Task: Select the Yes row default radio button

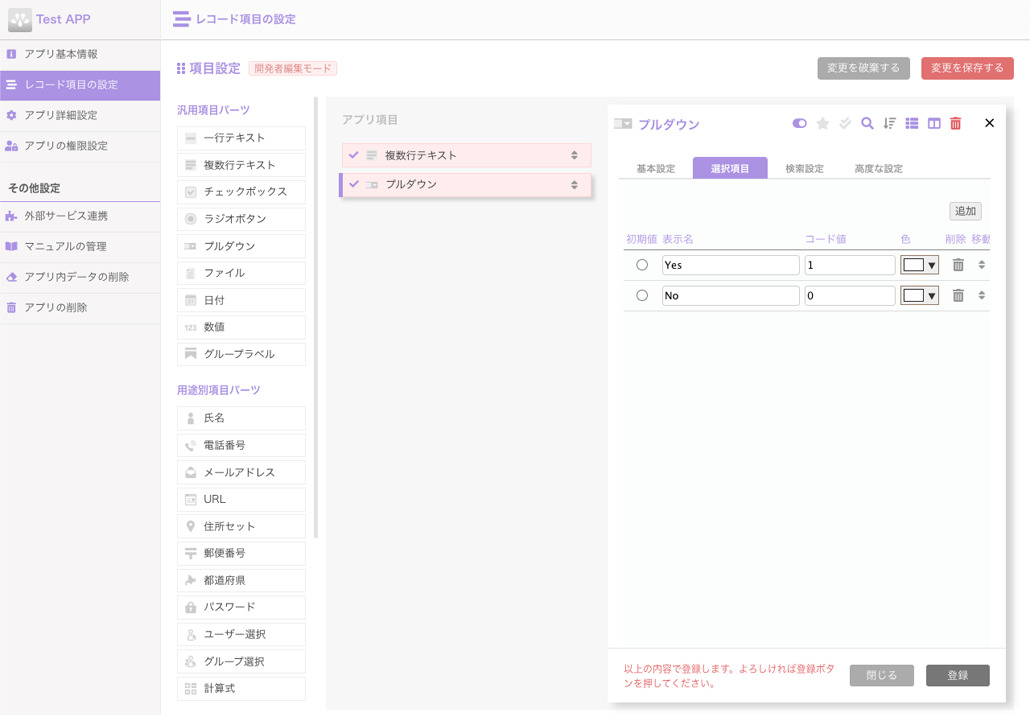Action: pos(642,265)
